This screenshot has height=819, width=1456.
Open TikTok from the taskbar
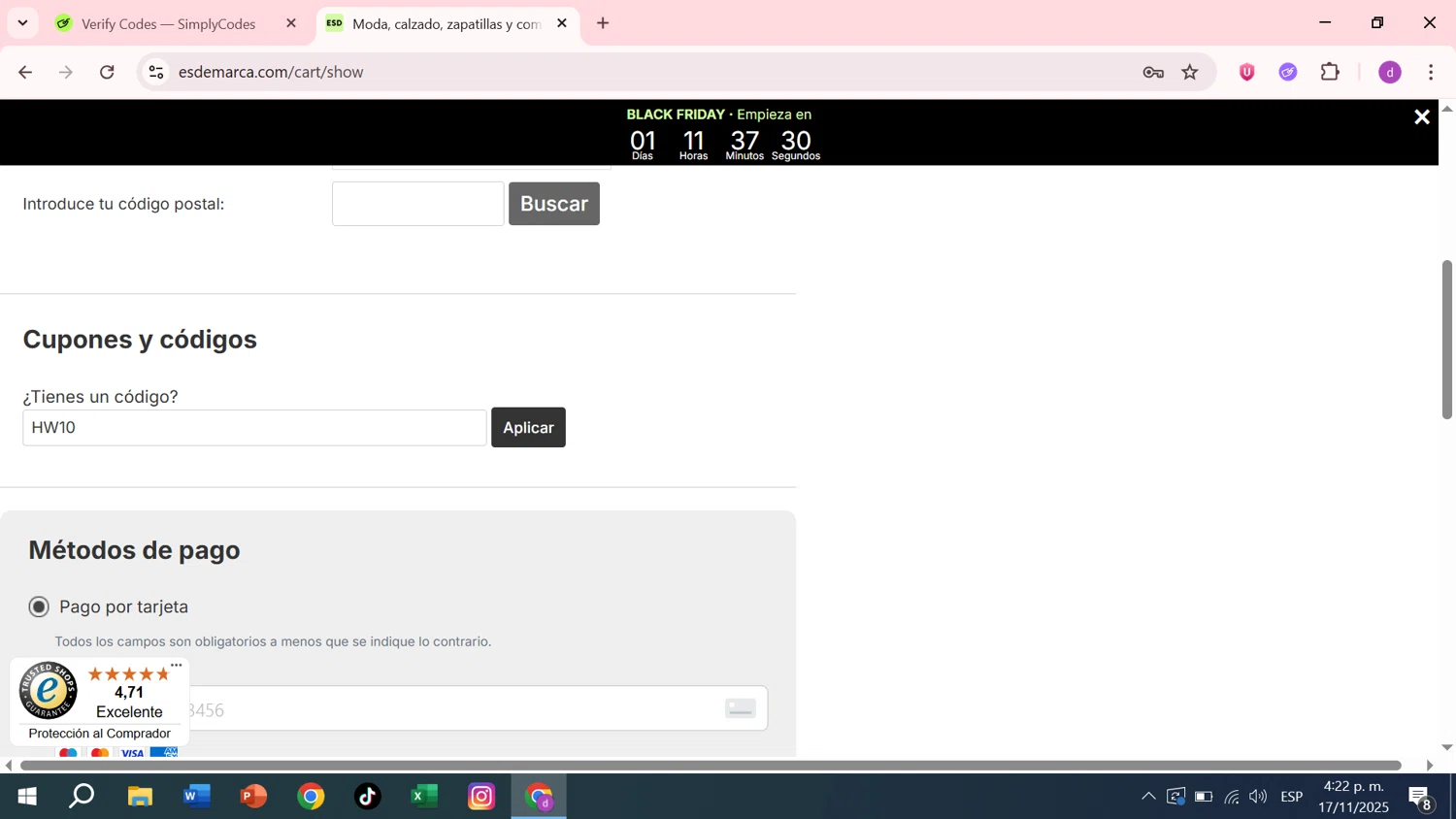[x=368, y=797]
